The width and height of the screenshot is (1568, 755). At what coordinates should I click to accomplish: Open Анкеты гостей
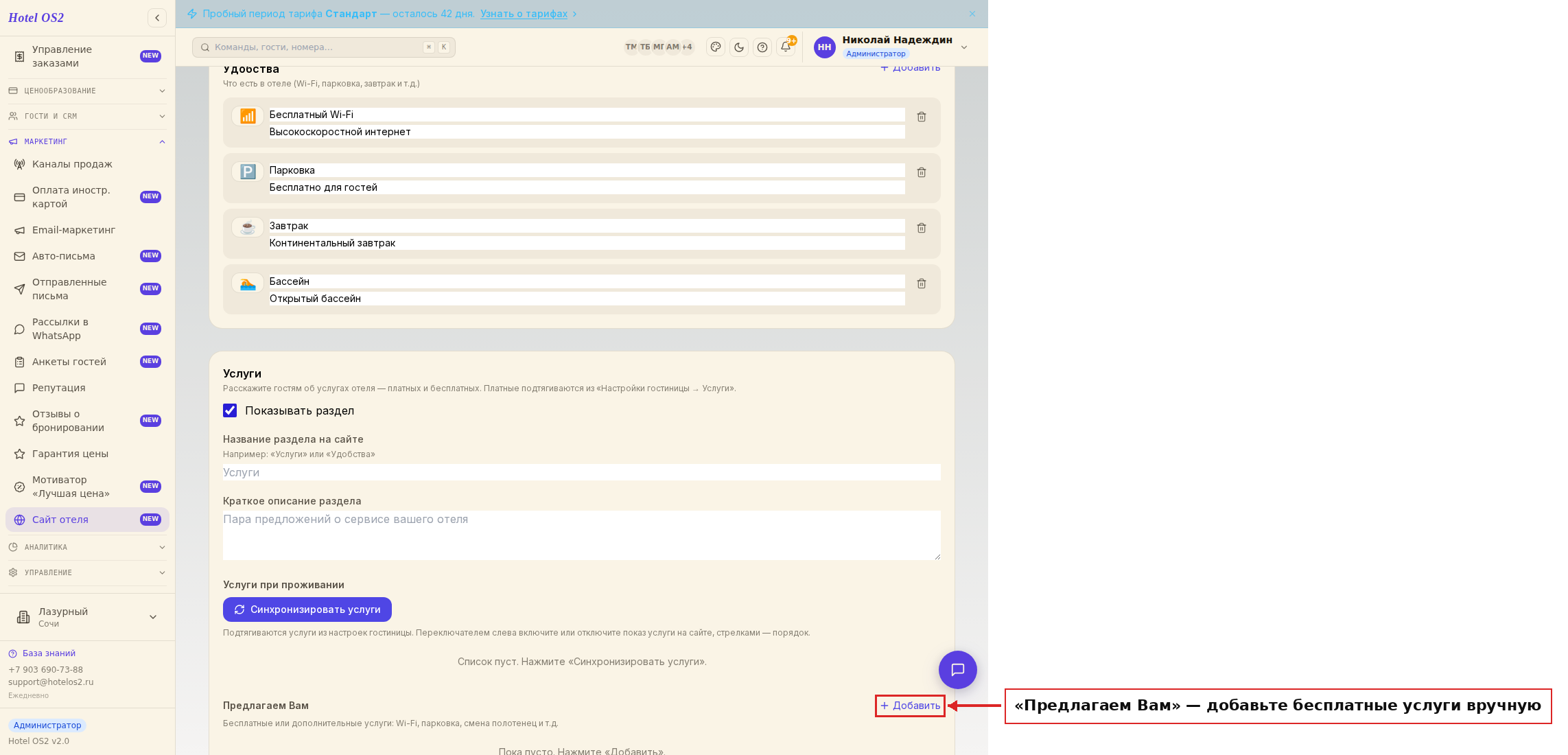tap(87, 362)
